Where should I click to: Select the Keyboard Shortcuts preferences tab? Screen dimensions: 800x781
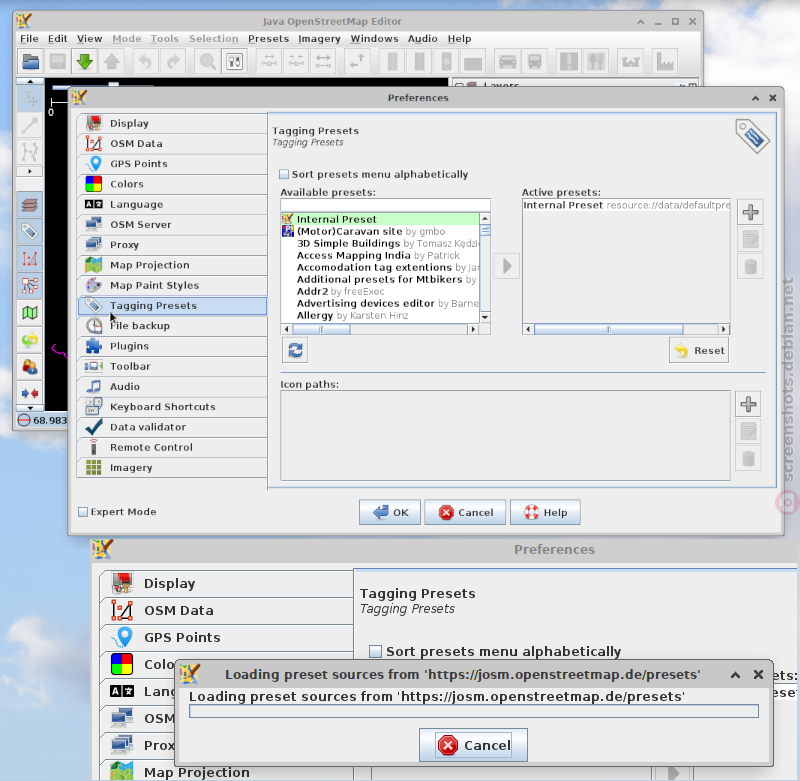tap(172, 407)
